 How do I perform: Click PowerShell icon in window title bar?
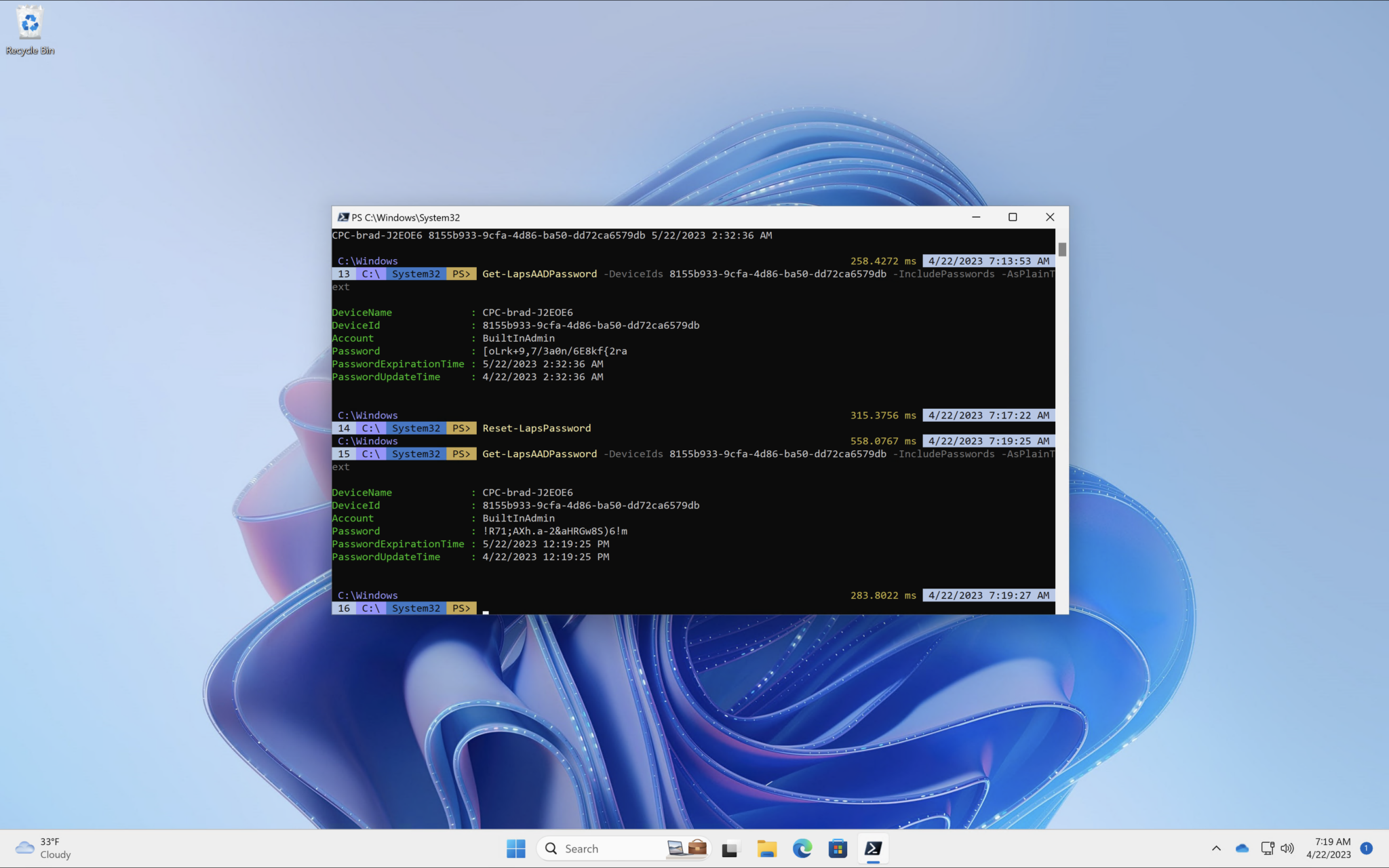pyautogui.click(x=343, y=217)
